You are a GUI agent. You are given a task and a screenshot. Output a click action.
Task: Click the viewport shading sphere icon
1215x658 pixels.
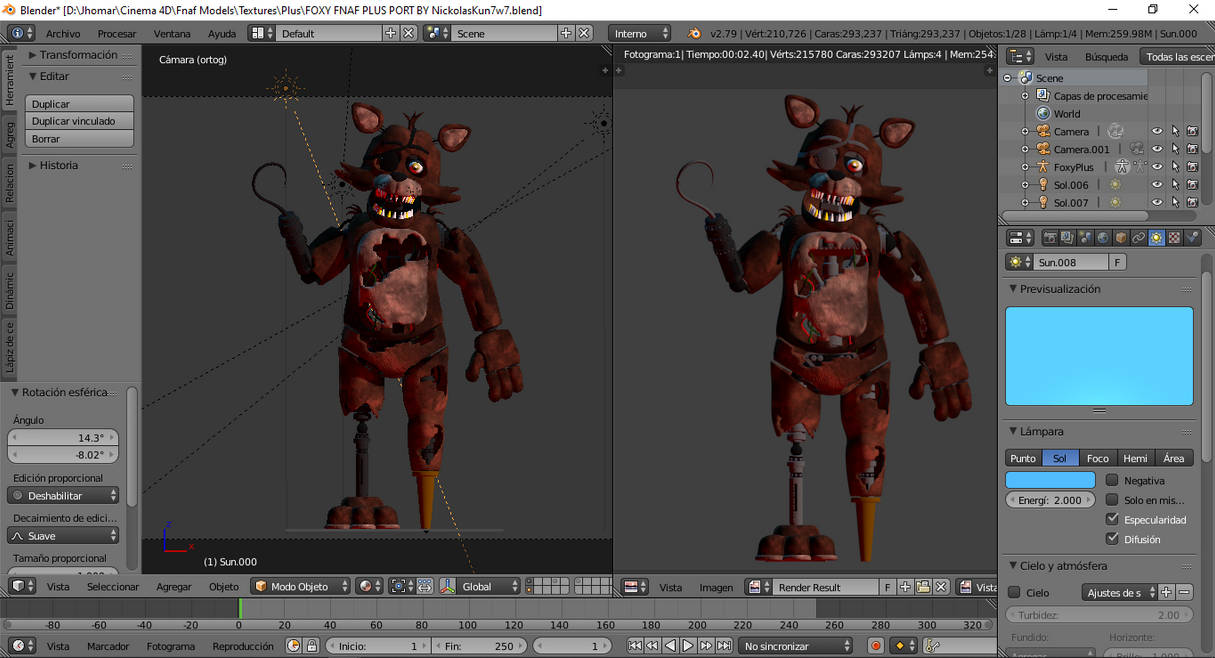pyautogui.click(x=369, y=587)
